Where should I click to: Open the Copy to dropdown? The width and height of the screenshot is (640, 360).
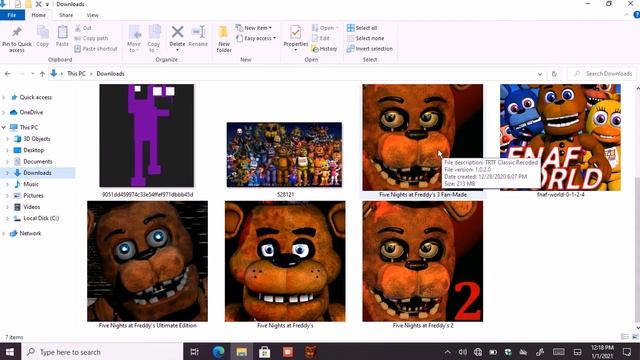pyautogui.click(x=154, y=39)
